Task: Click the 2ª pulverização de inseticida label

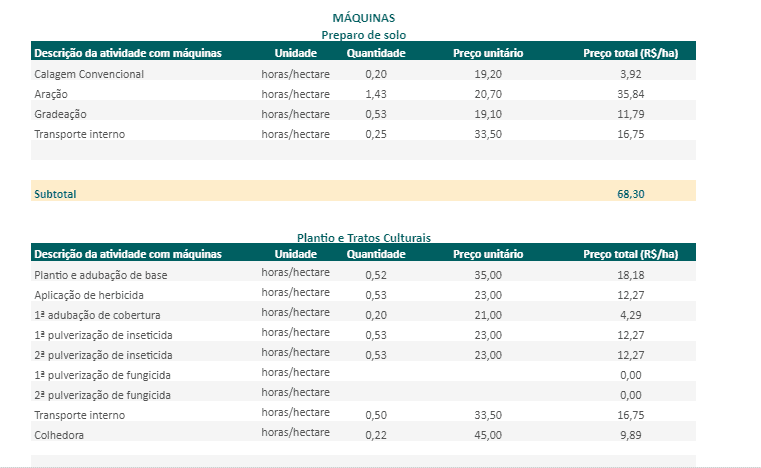Action: [x=103, y=354]
